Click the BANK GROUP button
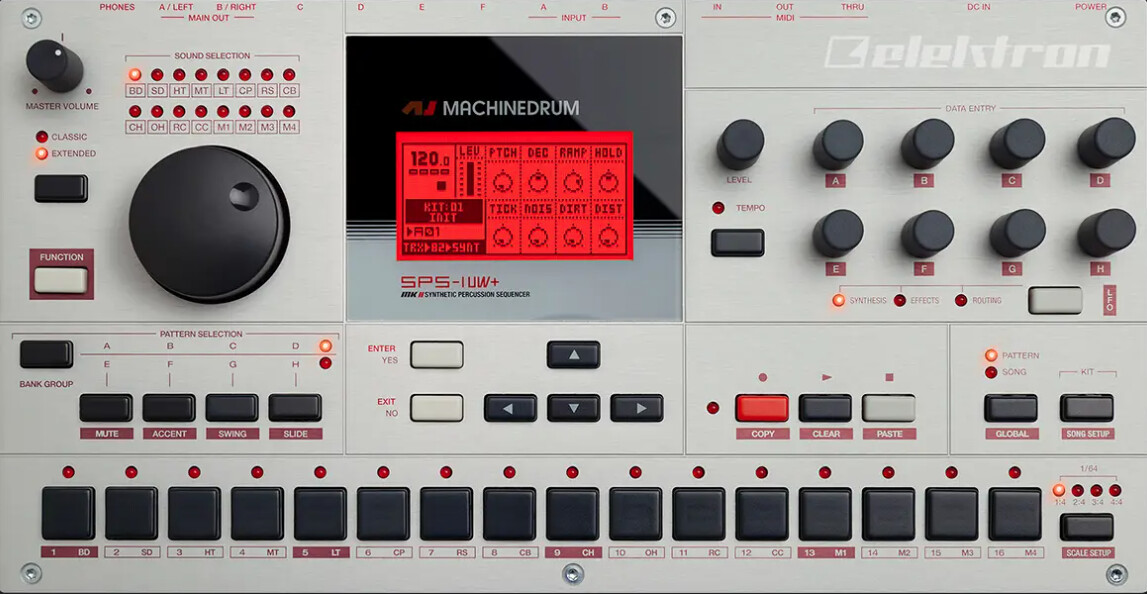The image size is (1147, 594). point(46,354)
